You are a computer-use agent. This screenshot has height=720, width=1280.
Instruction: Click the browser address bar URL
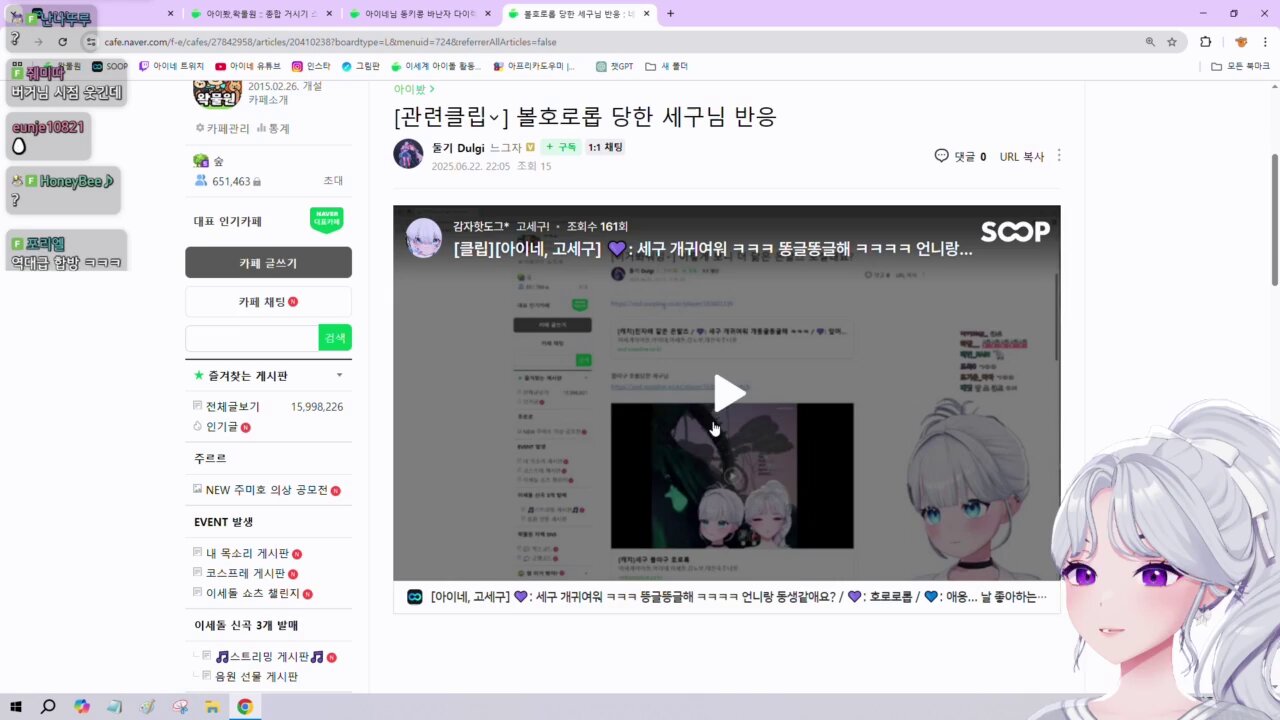click(x=330, y=42)
